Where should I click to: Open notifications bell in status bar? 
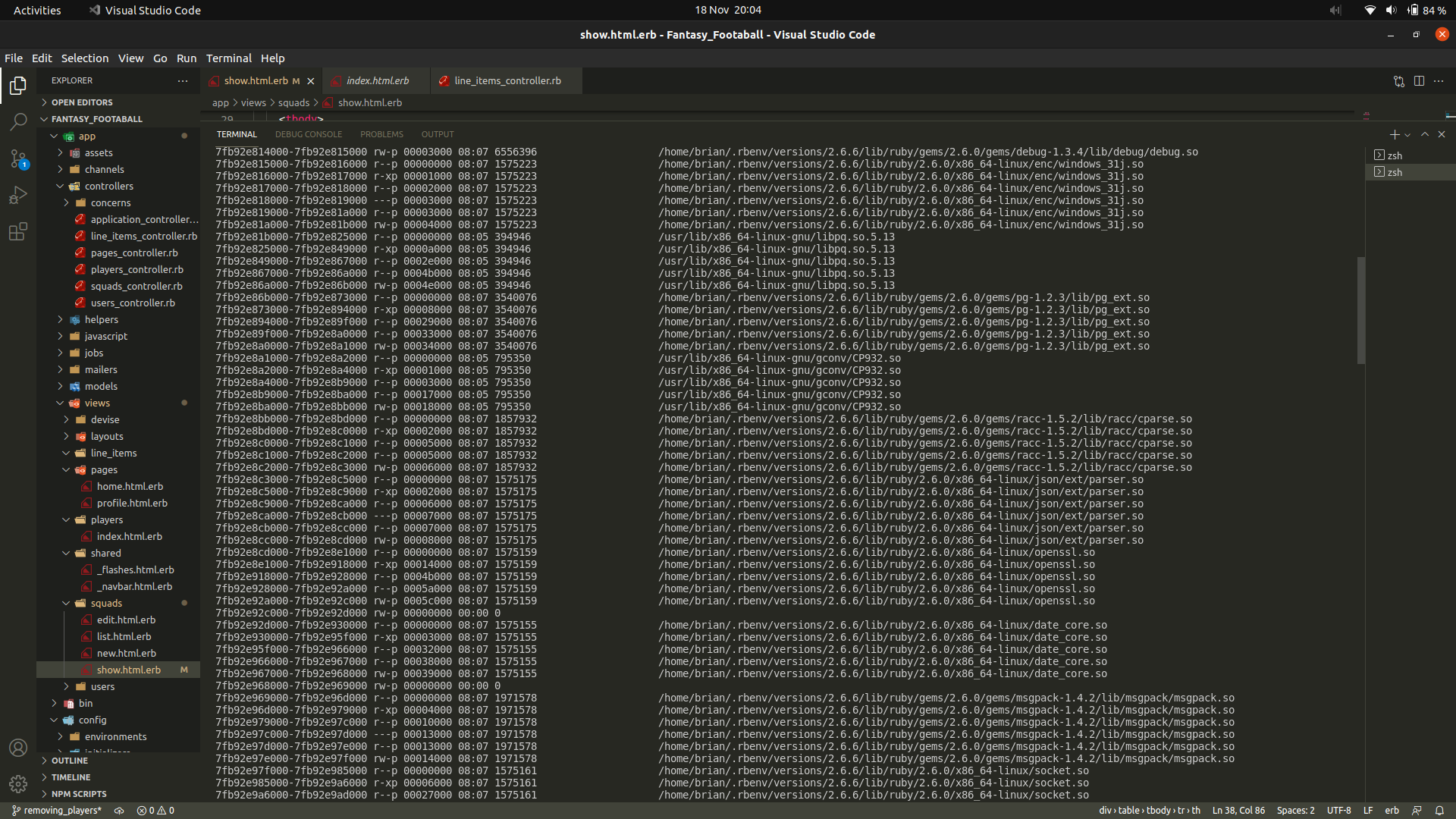click(1439, 810)
